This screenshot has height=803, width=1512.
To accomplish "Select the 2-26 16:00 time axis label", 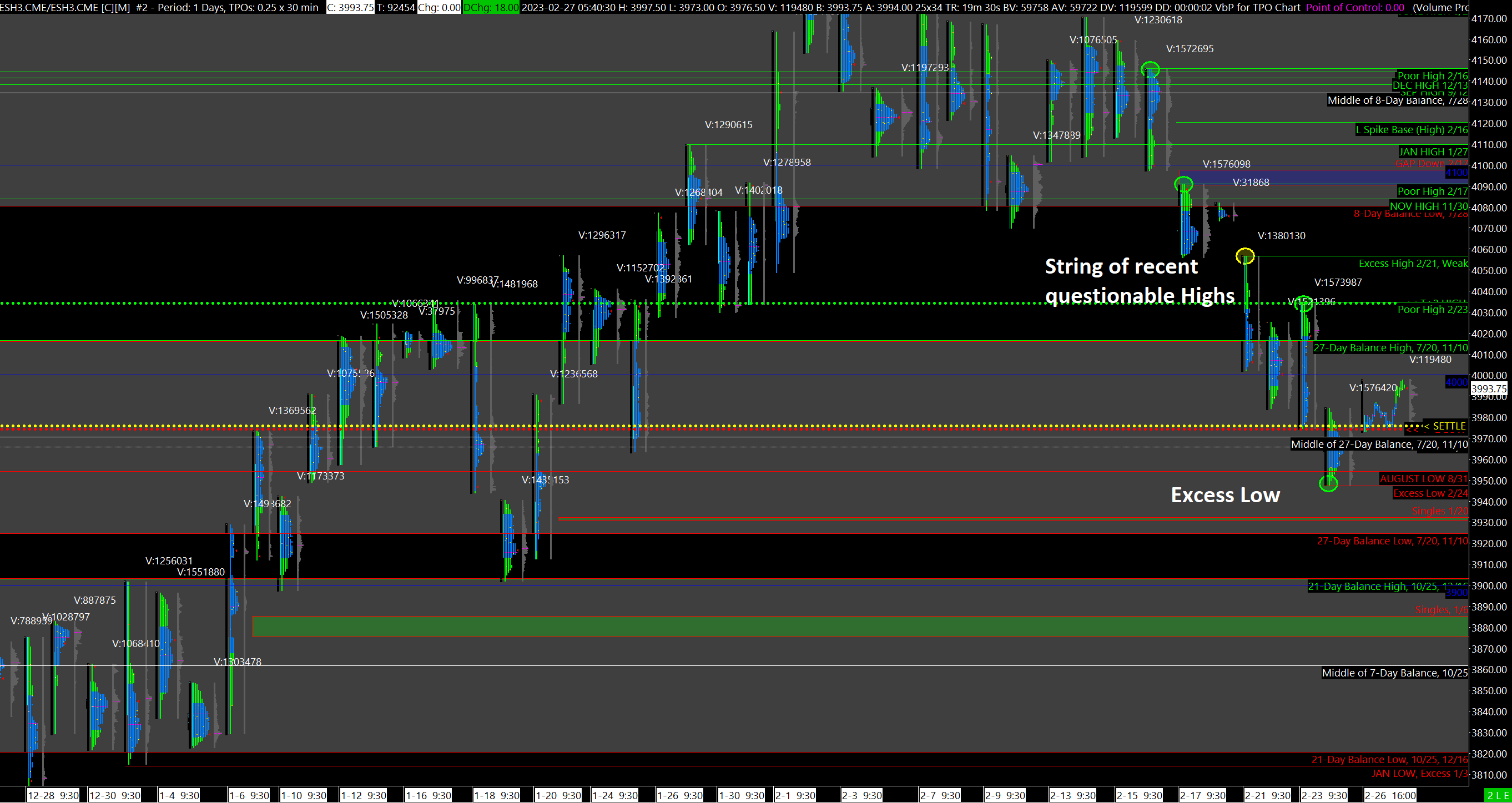I will (1390, 795).
